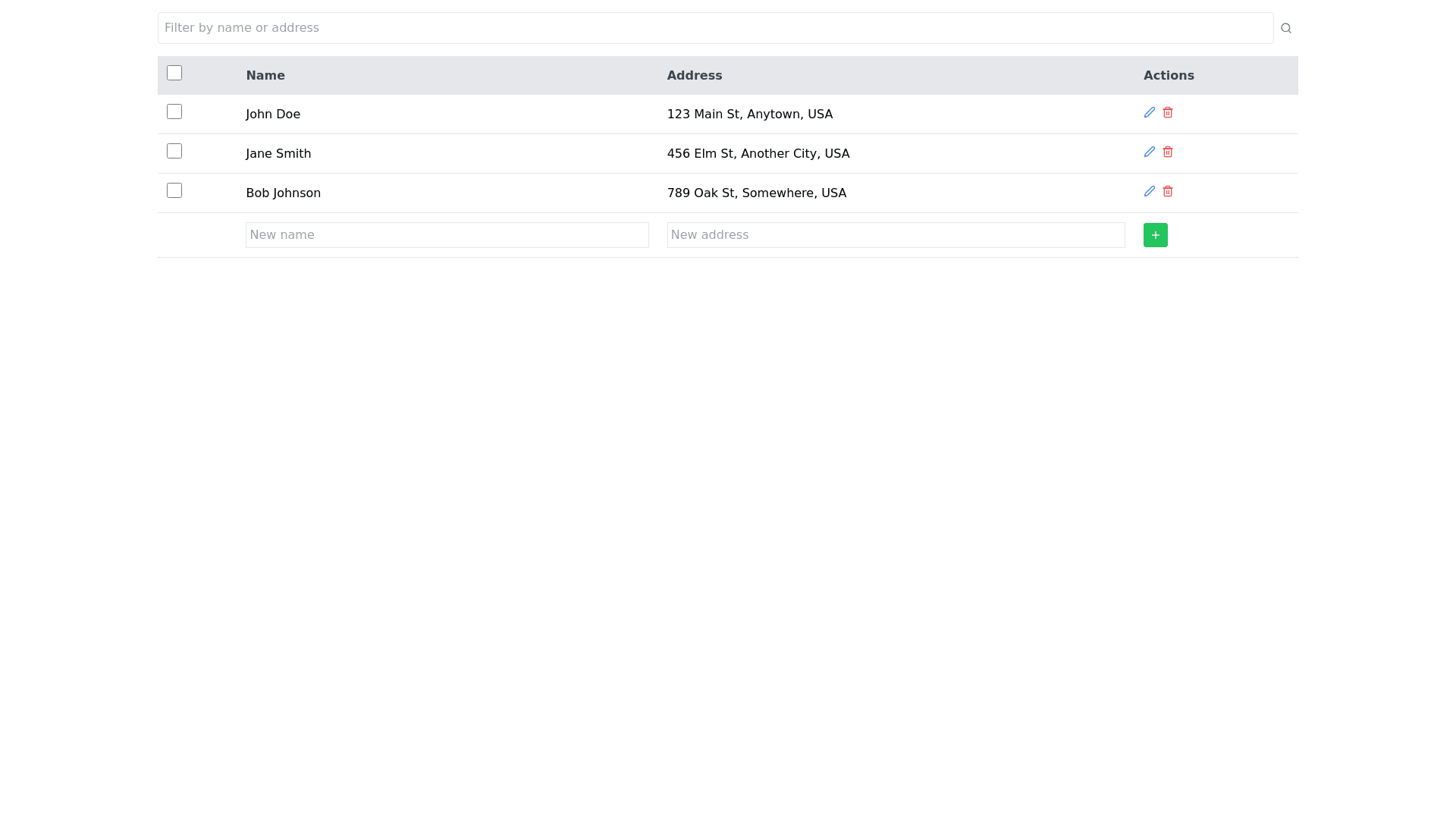The width and height of the screenshot is (1456, 819).
Task: Tick the Bob Johnson checkbox
Action: pos(174,190)
